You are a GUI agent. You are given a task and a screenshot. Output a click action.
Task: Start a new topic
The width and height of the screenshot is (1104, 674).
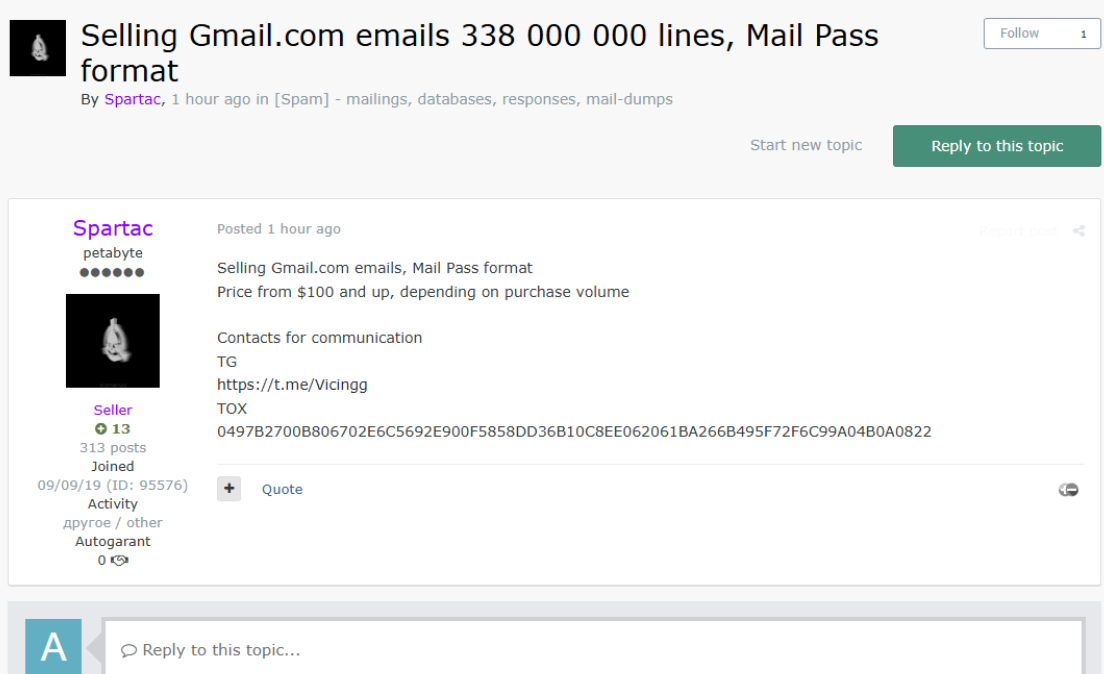(x=805, y=145)
